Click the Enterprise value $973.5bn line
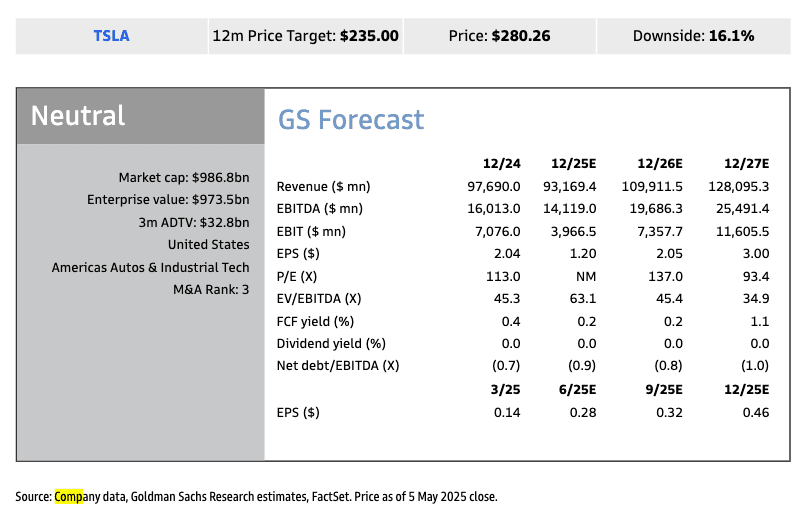 coord(168,199)
